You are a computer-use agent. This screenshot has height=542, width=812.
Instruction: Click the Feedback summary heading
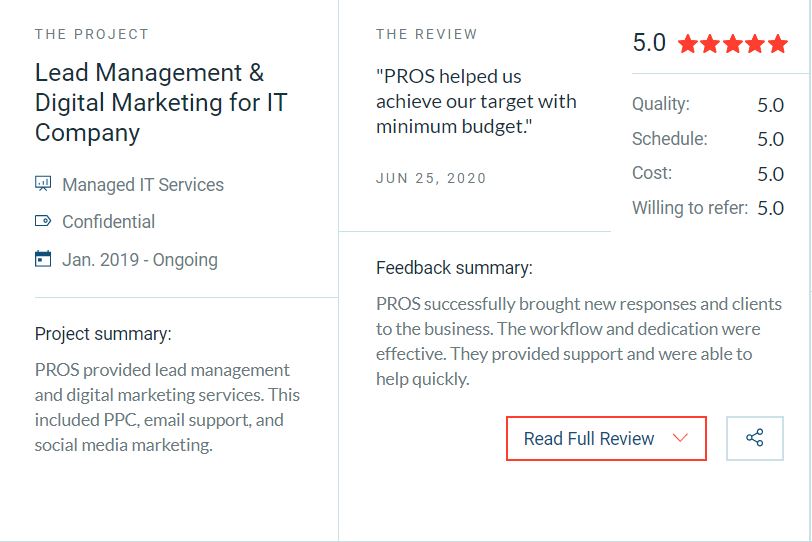[x=454, y=268]
